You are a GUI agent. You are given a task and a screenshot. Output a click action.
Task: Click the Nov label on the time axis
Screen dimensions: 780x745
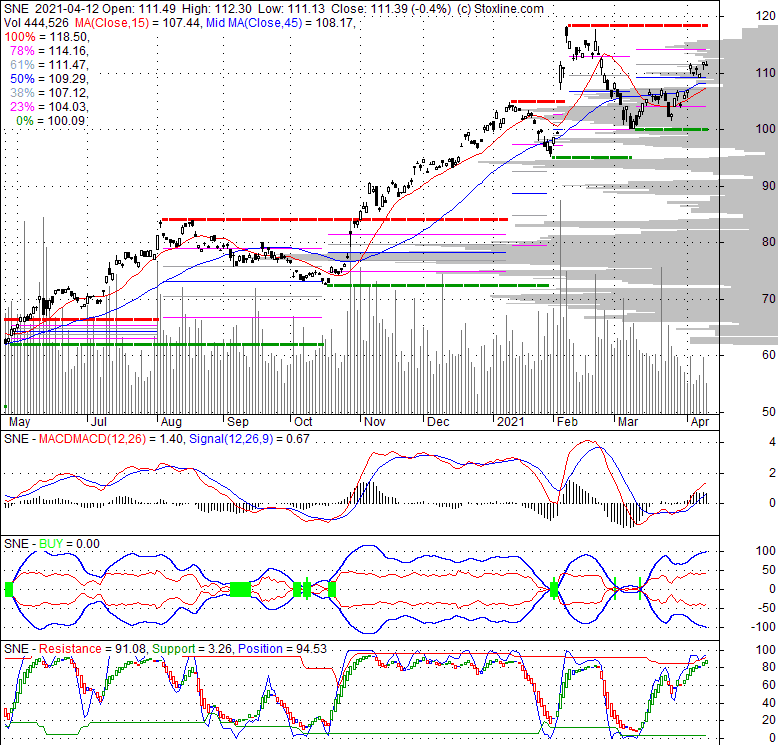click(x=375, y=422)
